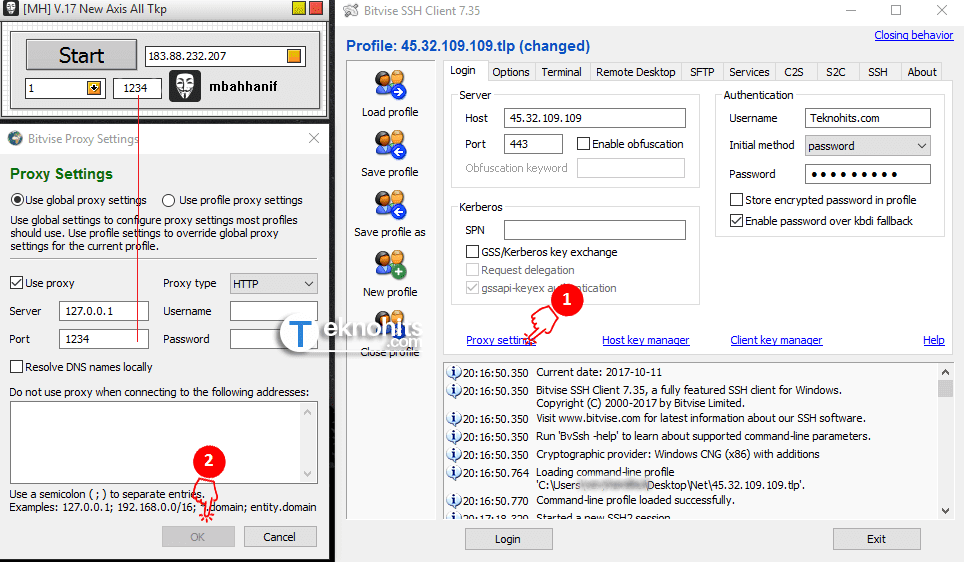Open the Closing behavior link

click(914, 35)
